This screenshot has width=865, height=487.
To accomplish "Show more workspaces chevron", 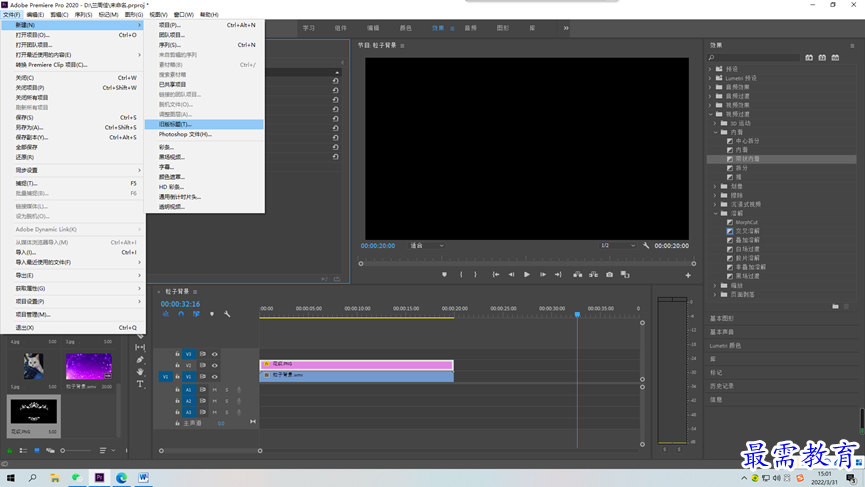I will pyautogui.click(x=566, y=28).
